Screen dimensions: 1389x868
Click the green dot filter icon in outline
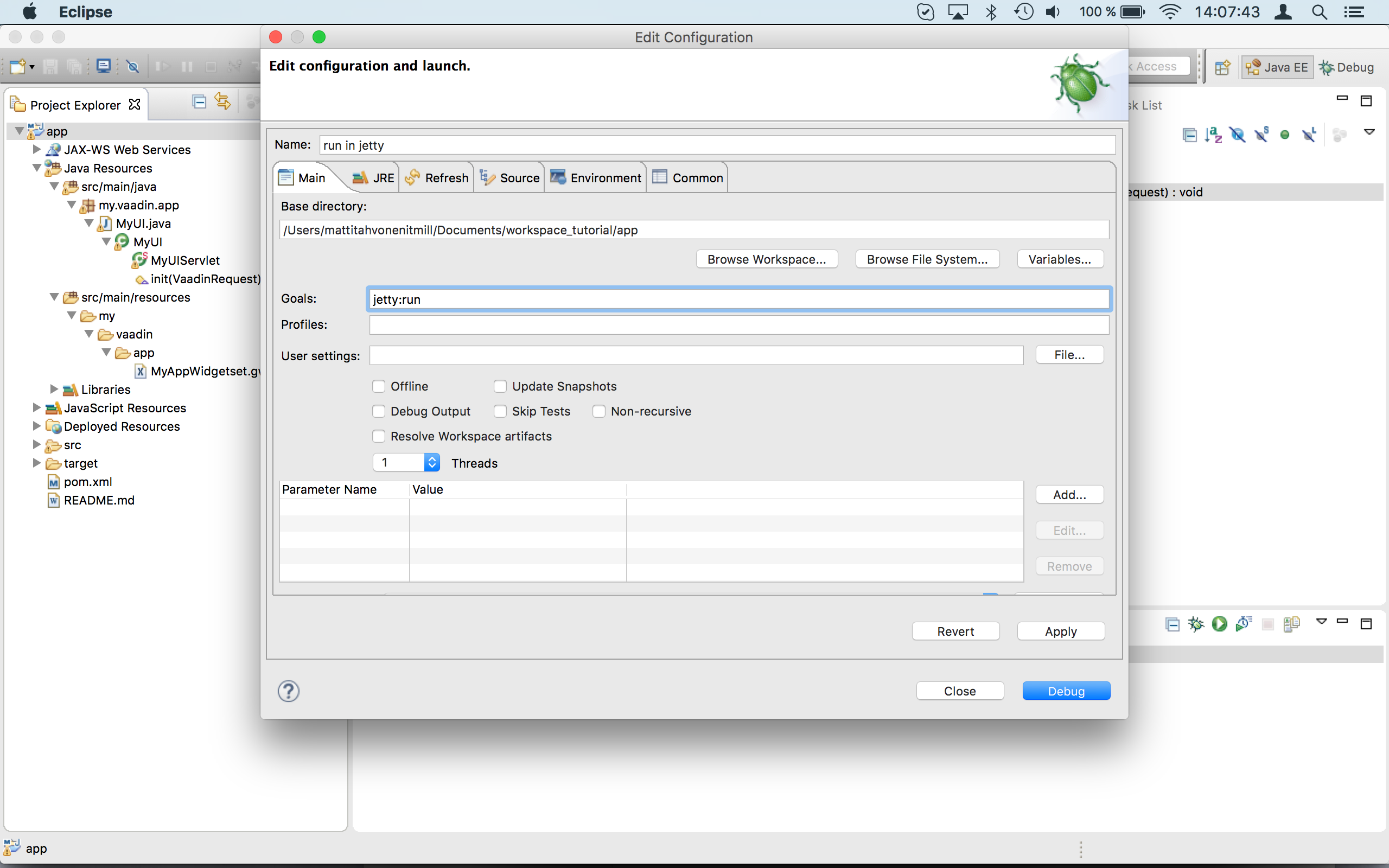pos(1284,135)
